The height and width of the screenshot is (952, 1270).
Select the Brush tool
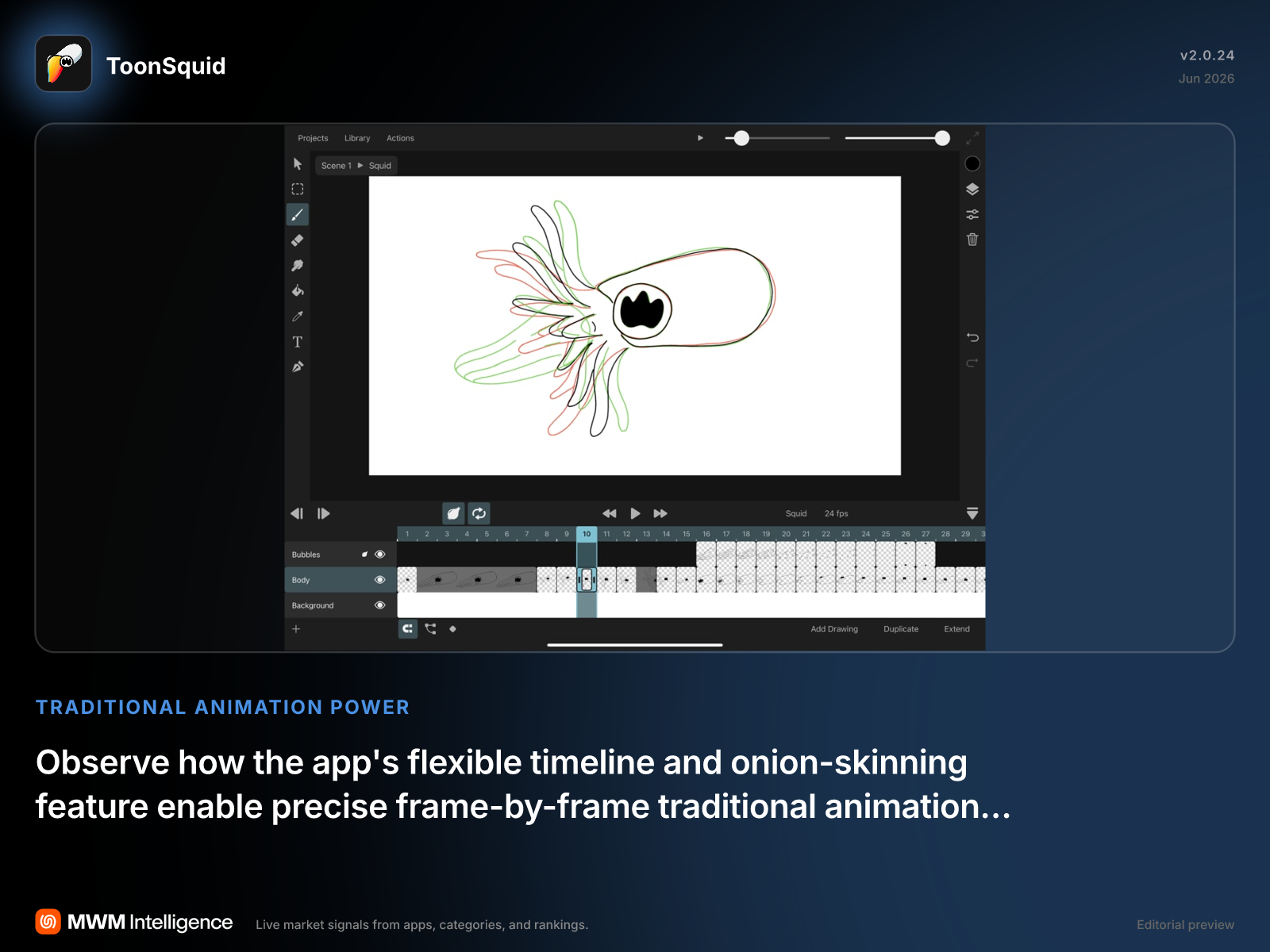tap(298, 215)
